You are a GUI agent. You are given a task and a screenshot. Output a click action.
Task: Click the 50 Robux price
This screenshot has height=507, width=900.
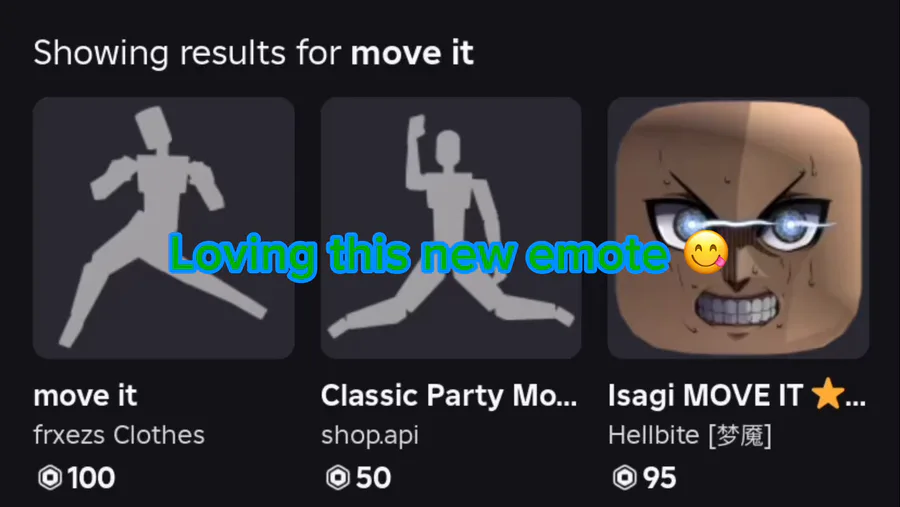(374, 478)
